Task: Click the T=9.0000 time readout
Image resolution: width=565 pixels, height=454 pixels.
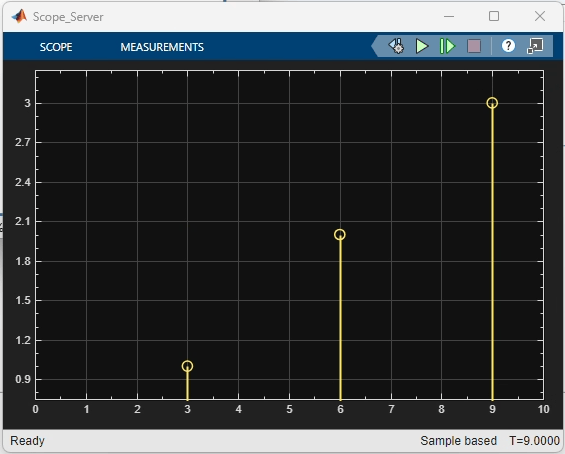Action: point(534,441)
